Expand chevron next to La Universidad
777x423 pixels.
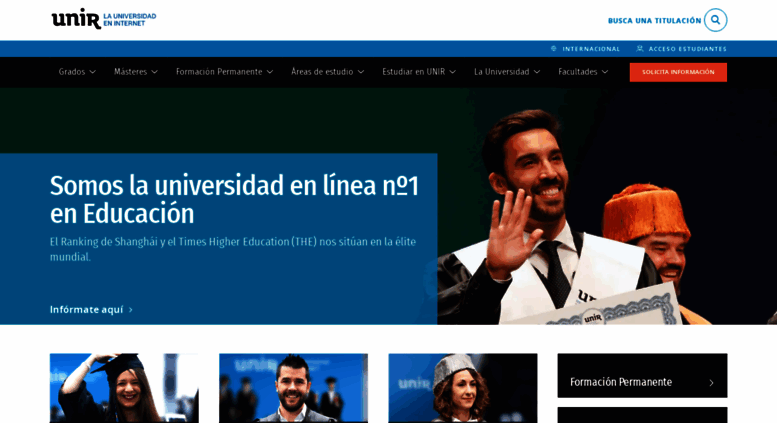click(x=537, y=72)
